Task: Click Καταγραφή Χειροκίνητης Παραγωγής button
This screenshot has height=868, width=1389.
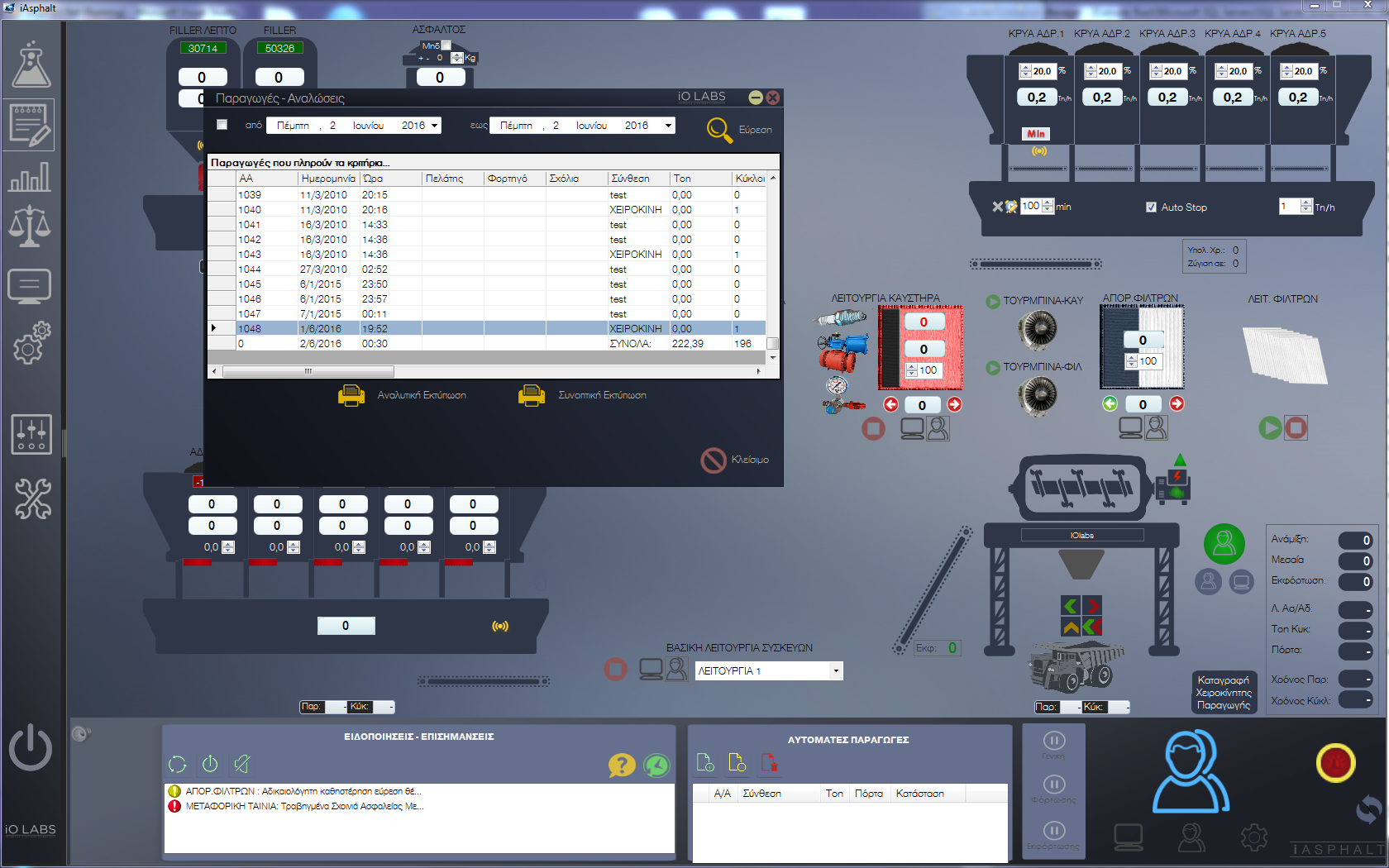Action: [x=1224, y=693]
